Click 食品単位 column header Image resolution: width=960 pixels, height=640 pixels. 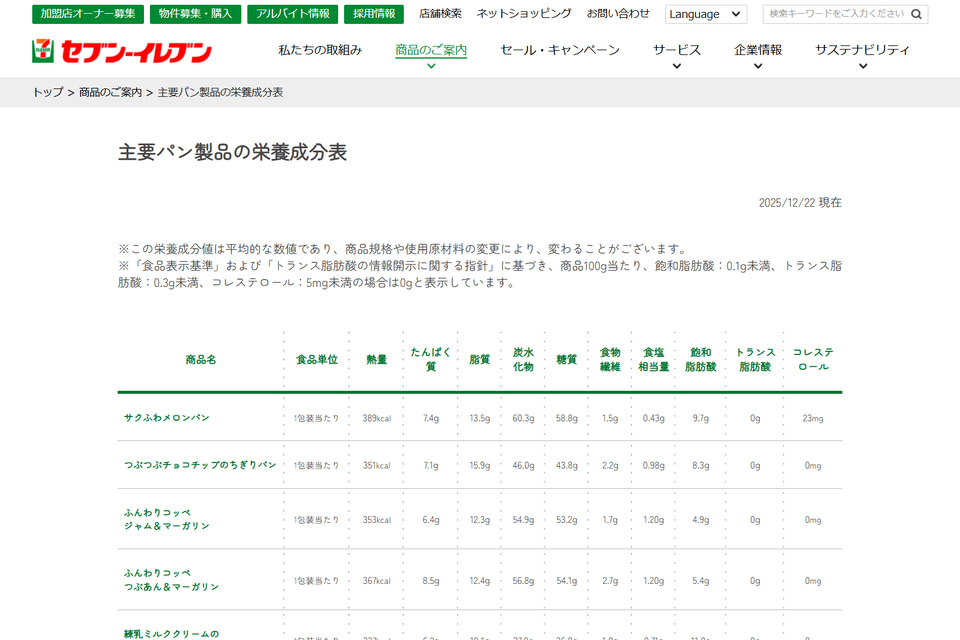point(317,360)
